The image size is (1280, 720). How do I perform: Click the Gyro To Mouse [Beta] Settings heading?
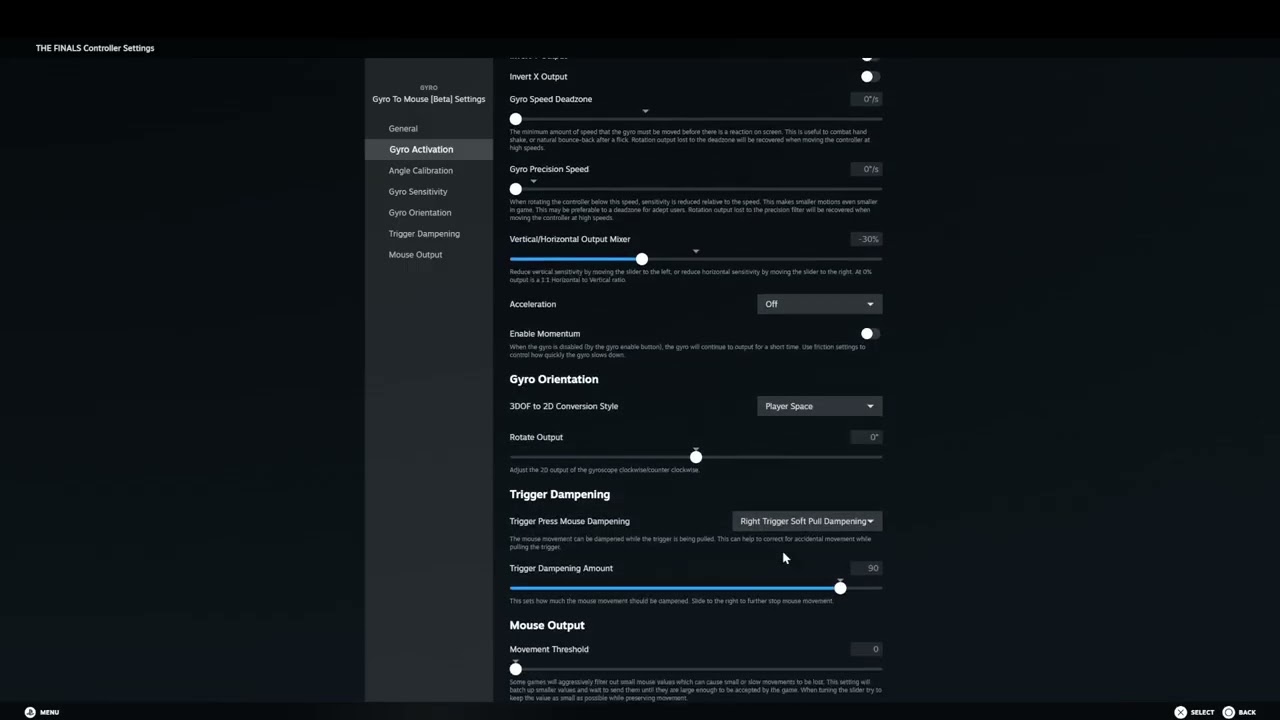pos(428,99)
